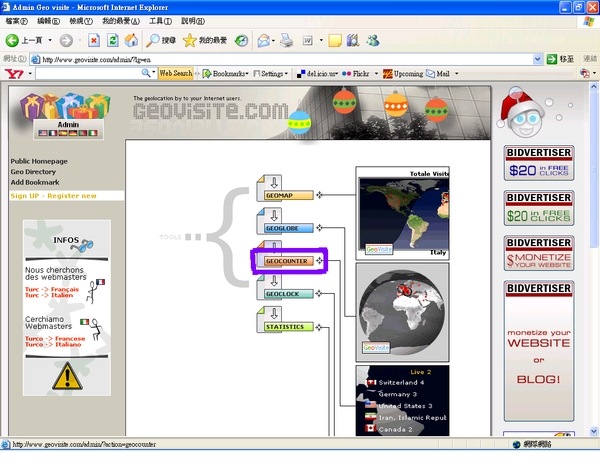The width and height of the screenshot is (600, 469).
Task: Stop page loading with red X icon
Action: point(94,40)
